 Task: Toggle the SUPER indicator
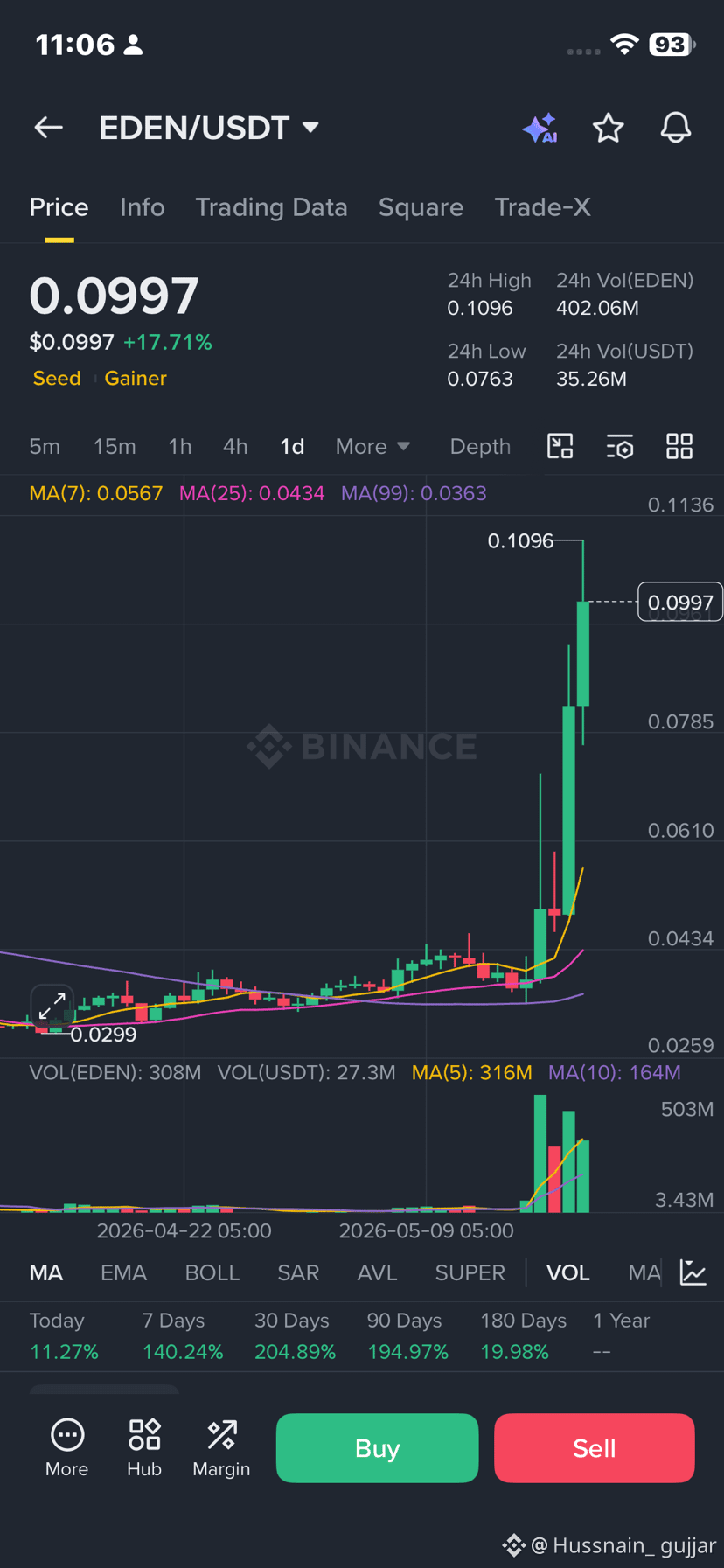point(470,1272)
